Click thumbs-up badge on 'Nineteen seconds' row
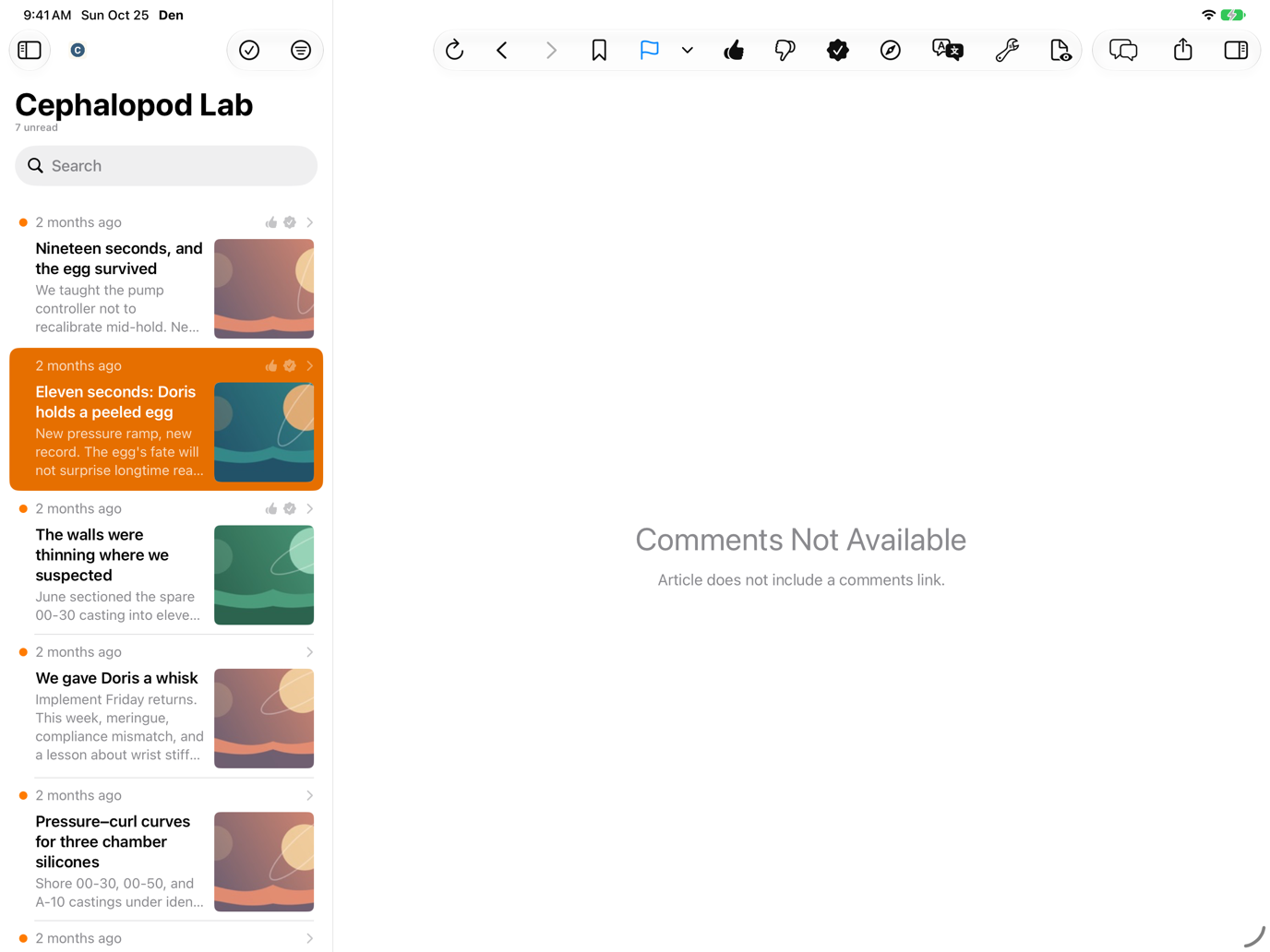1270x952 pixels. [x=271, y=222]
